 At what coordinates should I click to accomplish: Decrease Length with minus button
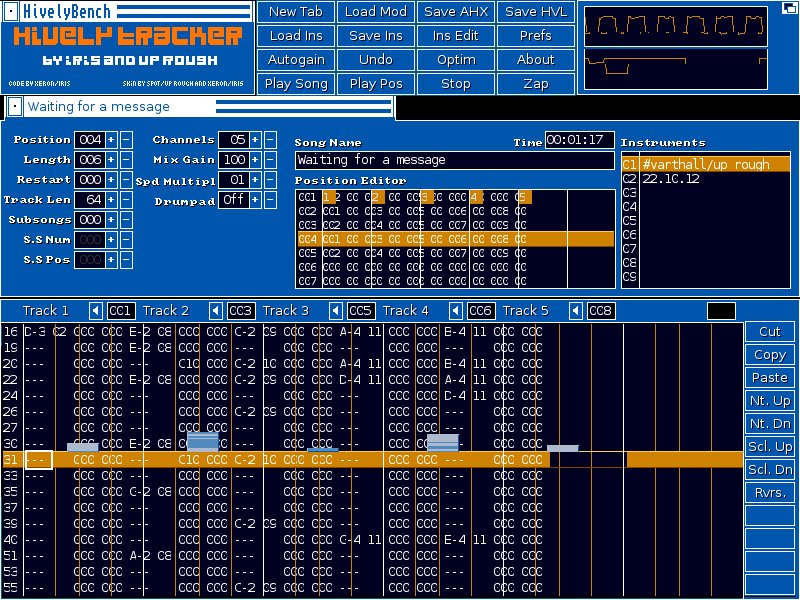tap(127, 160)
